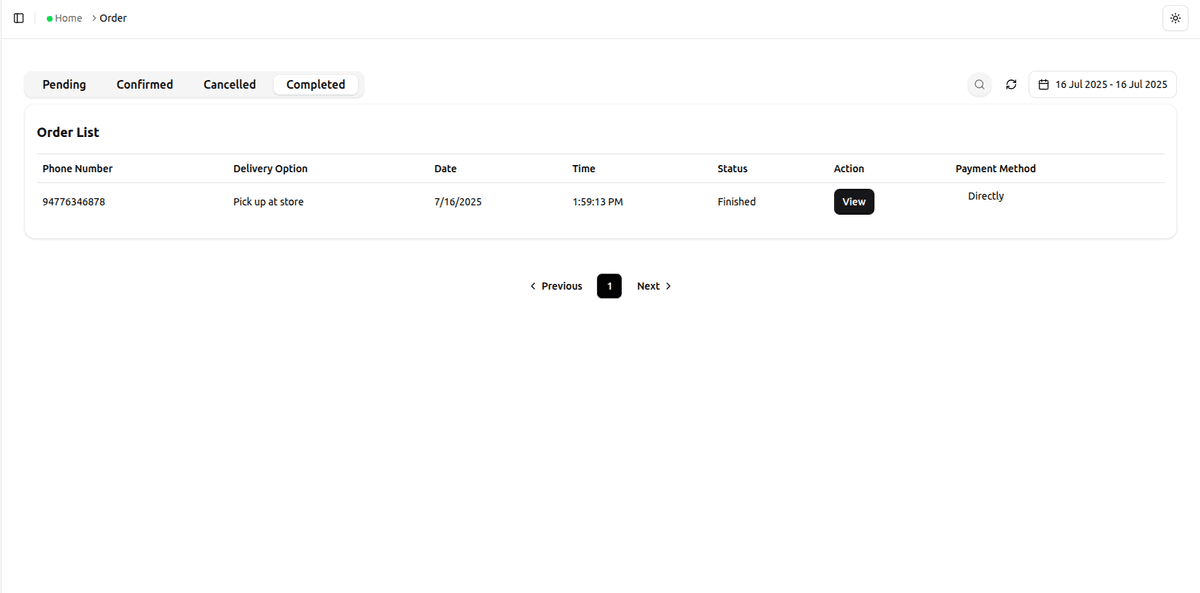Toggle light/dark theme with the sun icon

coord(1175,18)
